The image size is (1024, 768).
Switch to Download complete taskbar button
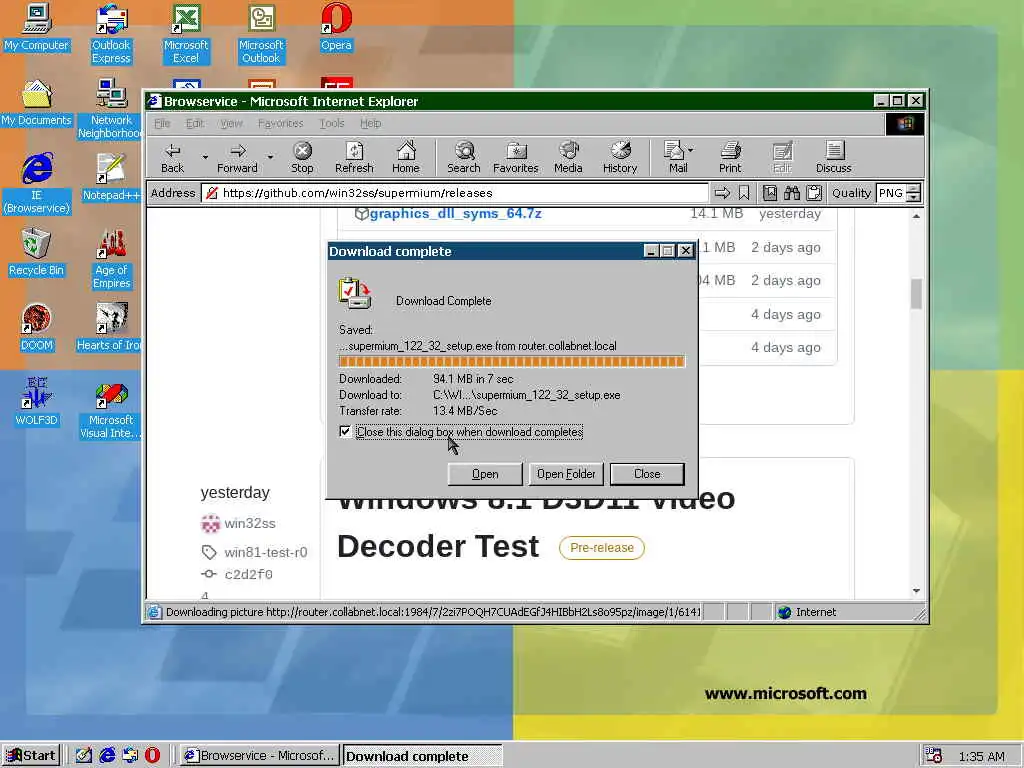click(423, 756)
